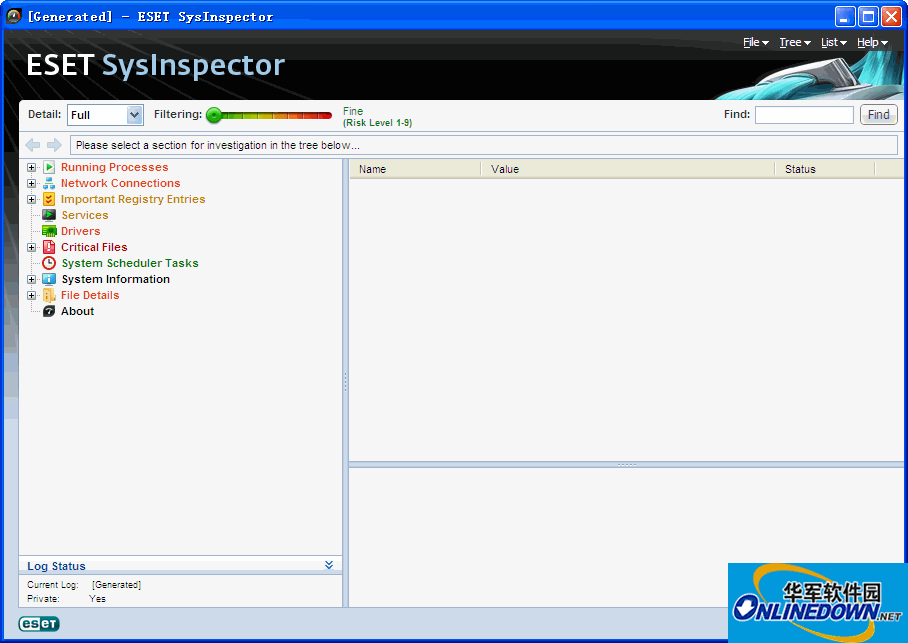The width and height of the screenshot is (908, 643).
Task: Click the System Information icon
Action: point(49,279)
